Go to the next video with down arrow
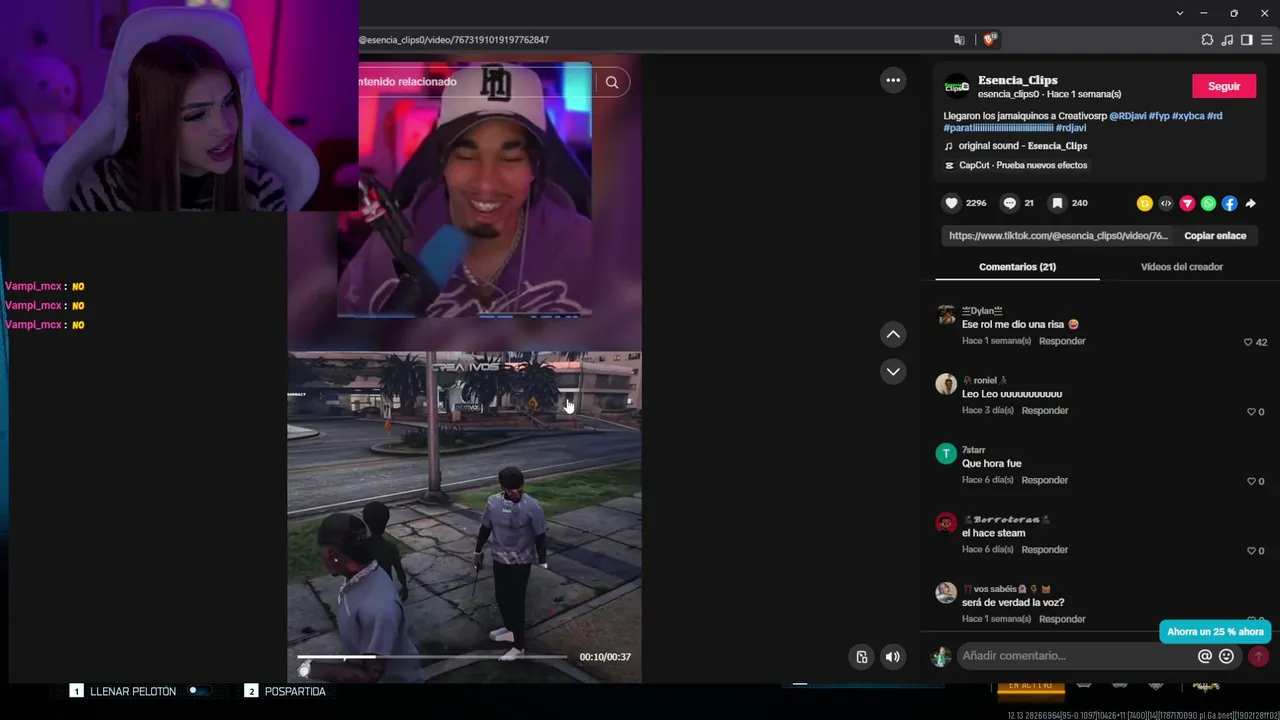The image size is (1280, 720). (x=893, y=371)
